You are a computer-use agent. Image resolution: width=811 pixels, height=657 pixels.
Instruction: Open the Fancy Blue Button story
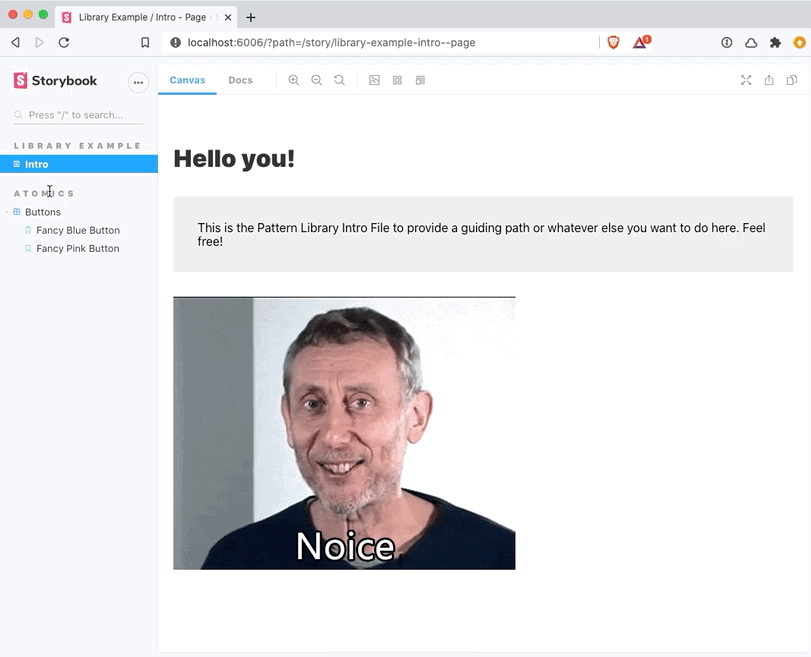tap(77, 230)
